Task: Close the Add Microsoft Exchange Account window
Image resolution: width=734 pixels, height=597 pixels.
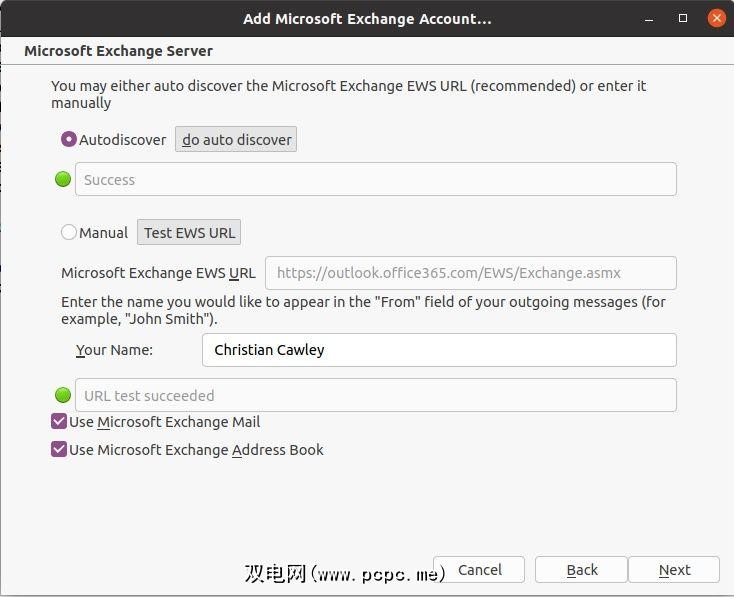Action: click(716, 18)
